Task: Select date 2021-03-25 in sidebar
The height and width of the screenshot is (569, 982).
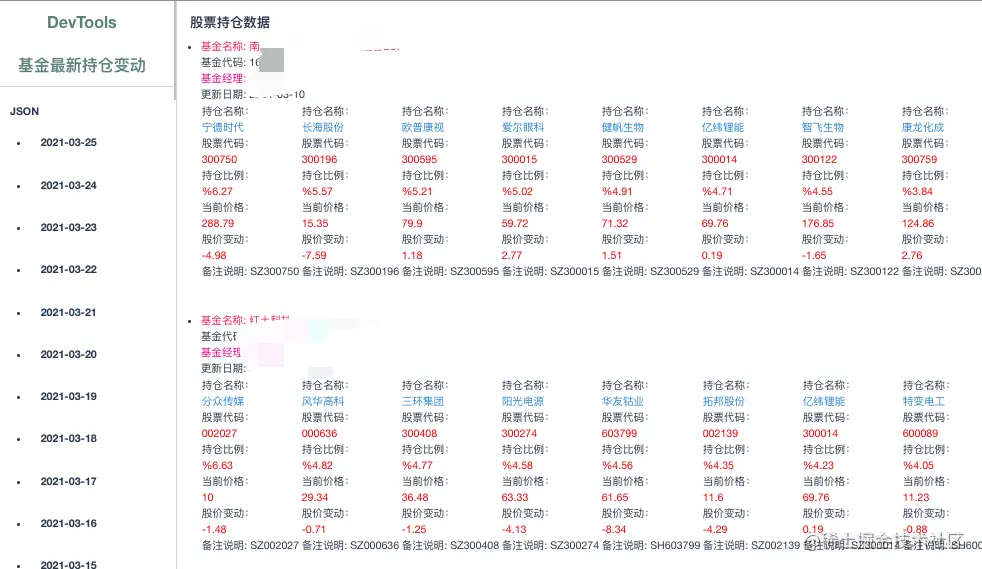Action: [69, 143]
